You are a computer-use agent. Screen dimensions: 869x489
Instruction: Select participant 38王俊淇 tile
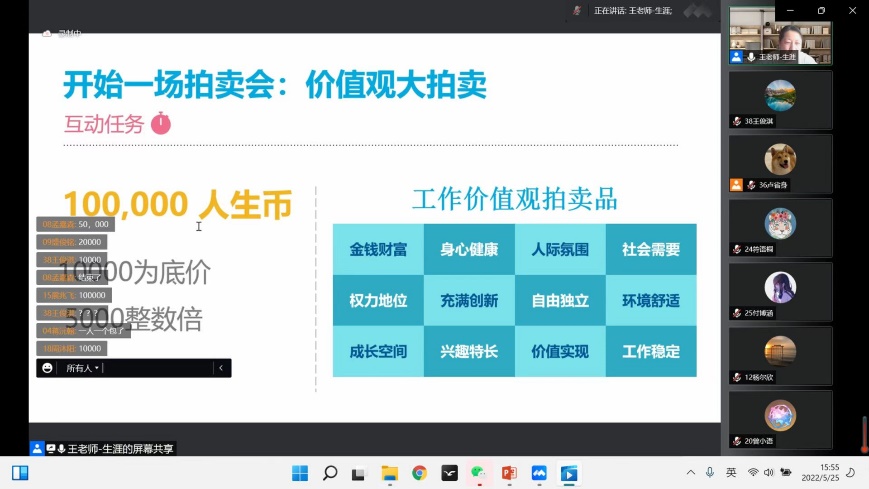point(779,100)
